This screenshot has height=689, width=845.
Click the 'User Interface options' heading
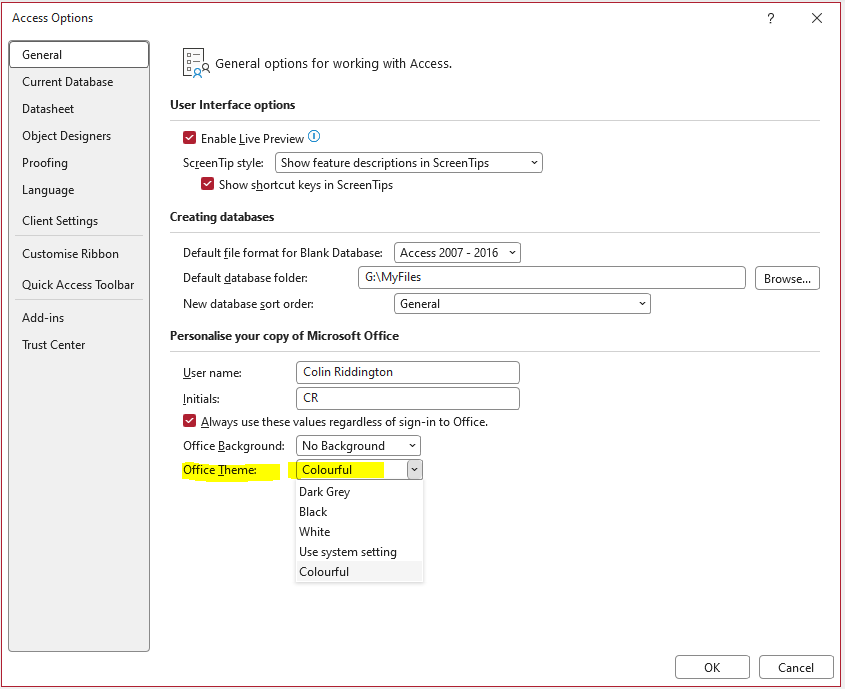pos(233,105)
